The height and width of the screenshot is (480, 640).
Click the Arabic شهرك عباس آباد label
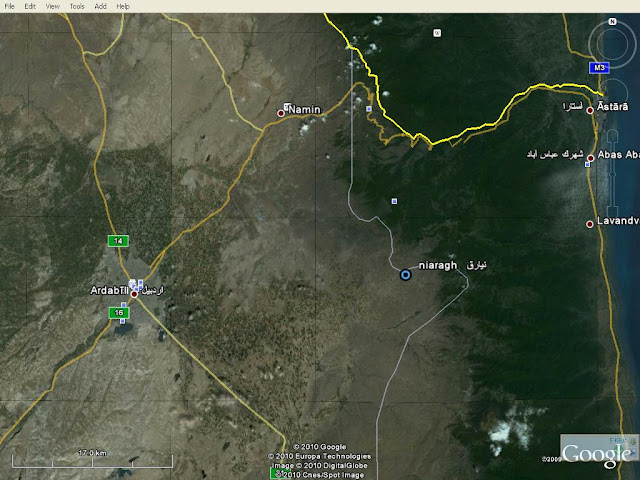click(x=555, y=154)
